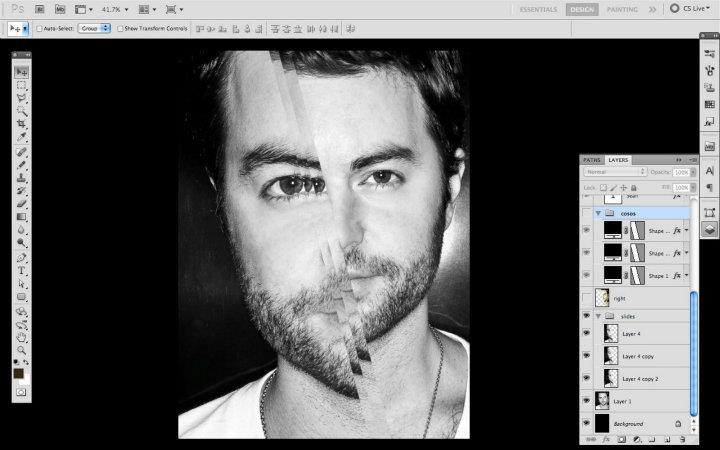720x450 pixels.
Task: Select the 3D Object Rotate tool
Action: click(x=21, y=312)
